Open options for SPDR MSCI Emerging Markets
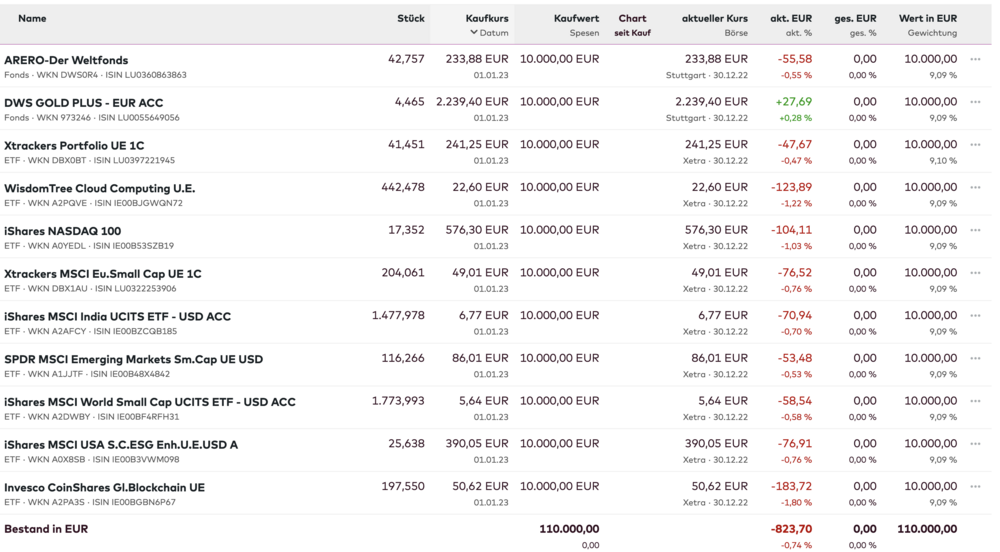 (975, 358)
